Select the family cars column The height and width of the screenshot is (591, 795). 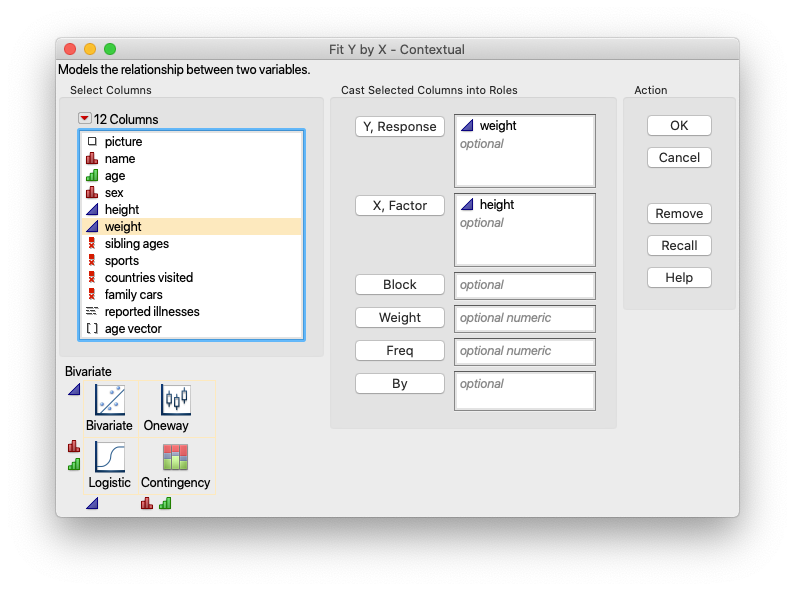pos(192,294)
